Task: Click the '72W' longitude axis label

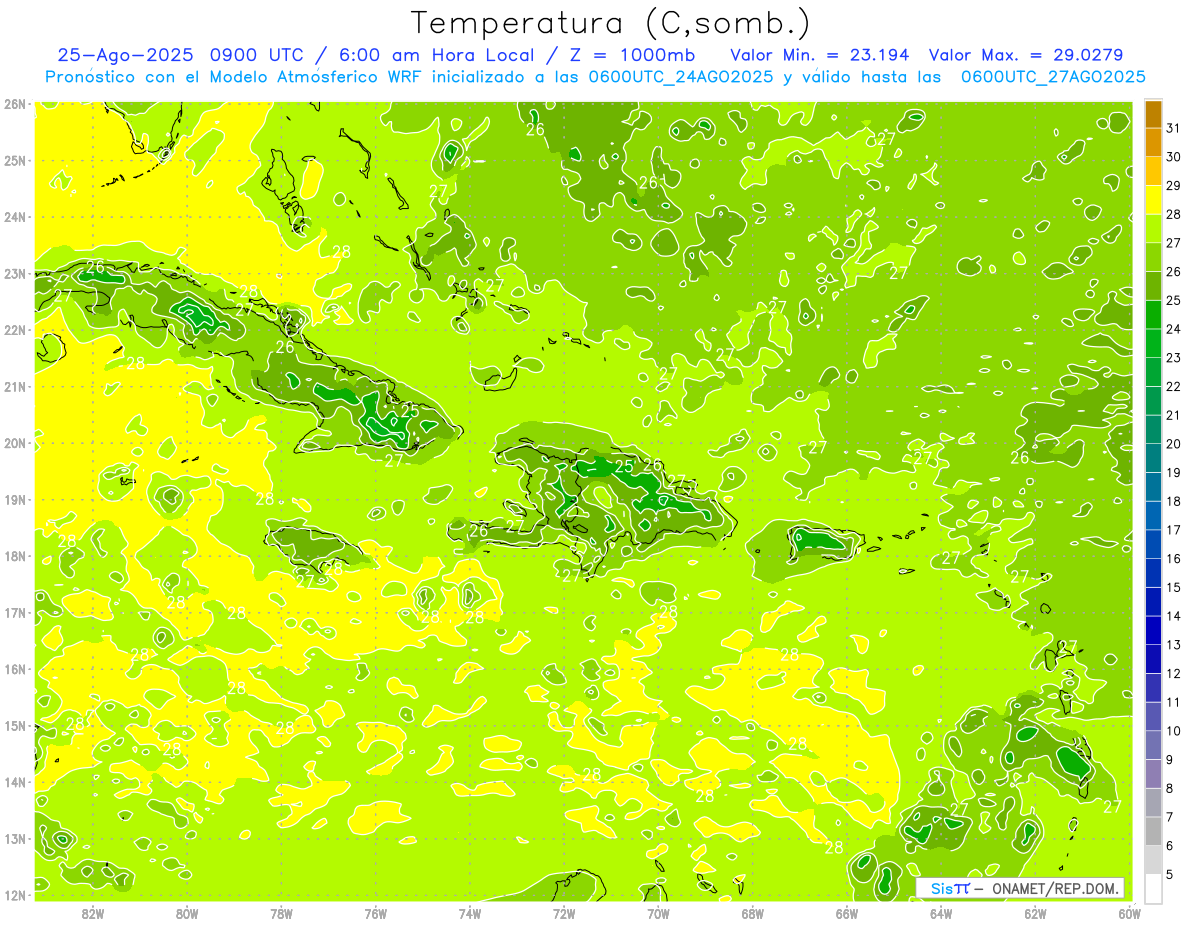Action: 564,912
